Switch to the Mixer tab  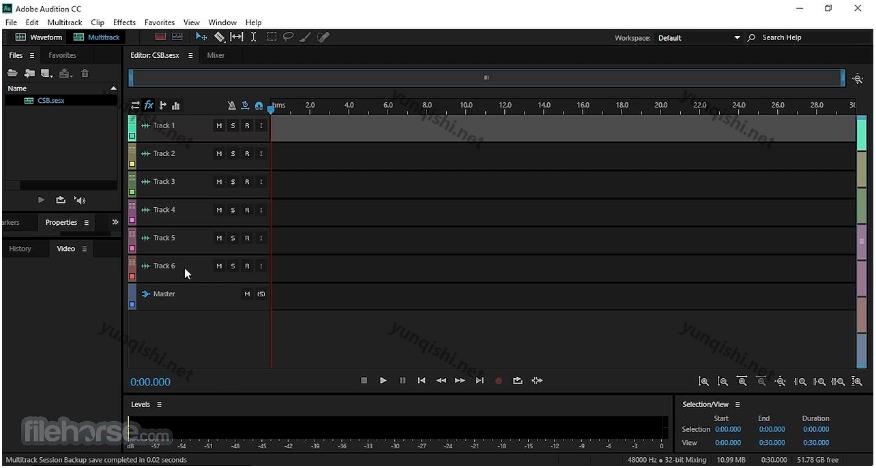click(x=216, y=55)
